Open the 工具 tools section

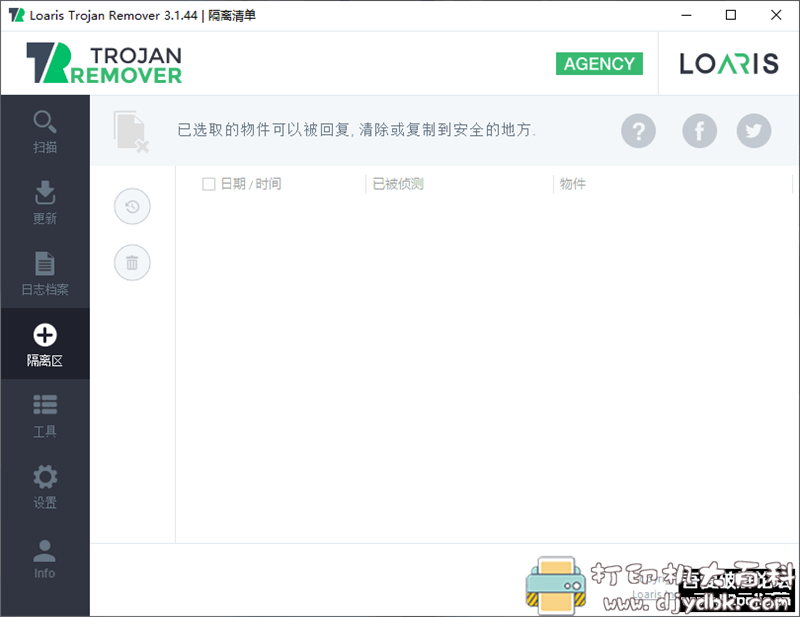45,415
